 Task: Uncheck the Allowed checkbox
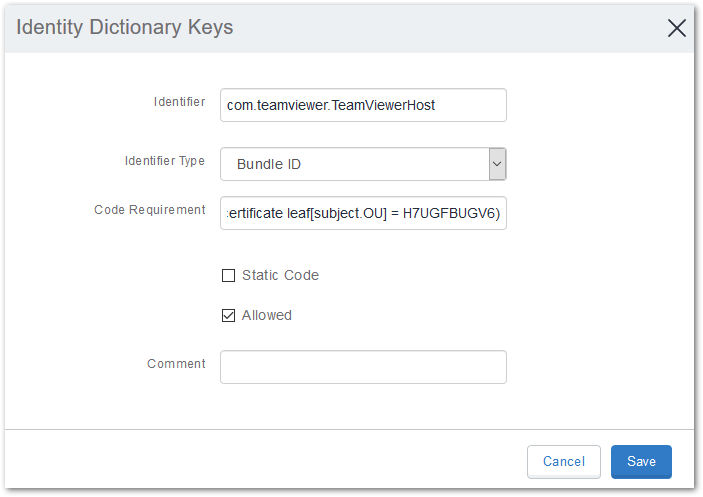(x=228, y=315)
